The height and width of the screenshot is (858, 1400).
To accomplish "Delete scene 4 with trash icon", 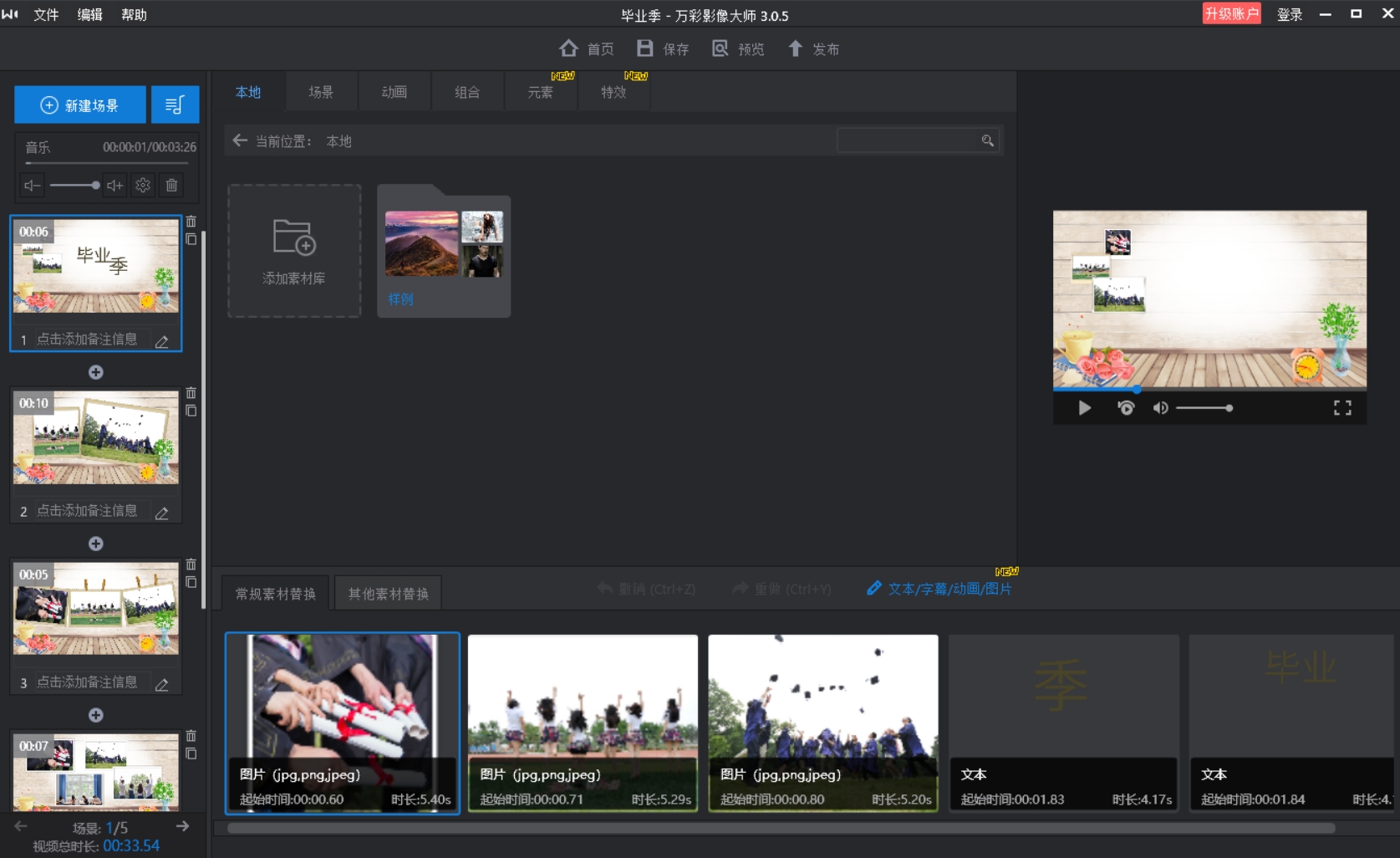I will click(191, 736).
